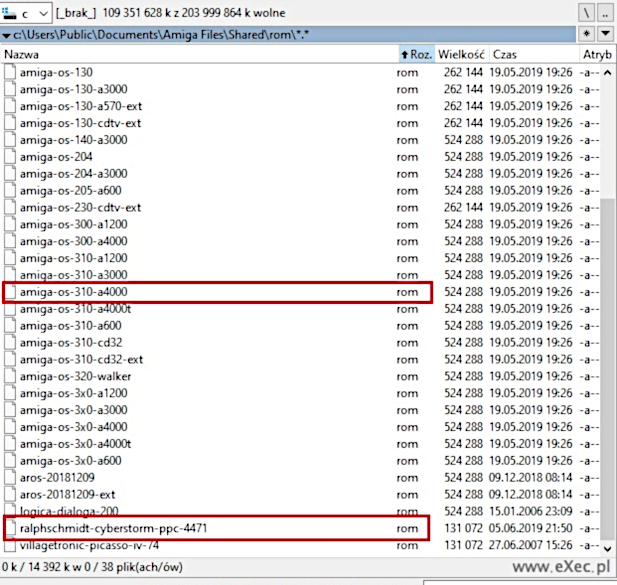Open directory history dropdown arrow

[606, 34]
